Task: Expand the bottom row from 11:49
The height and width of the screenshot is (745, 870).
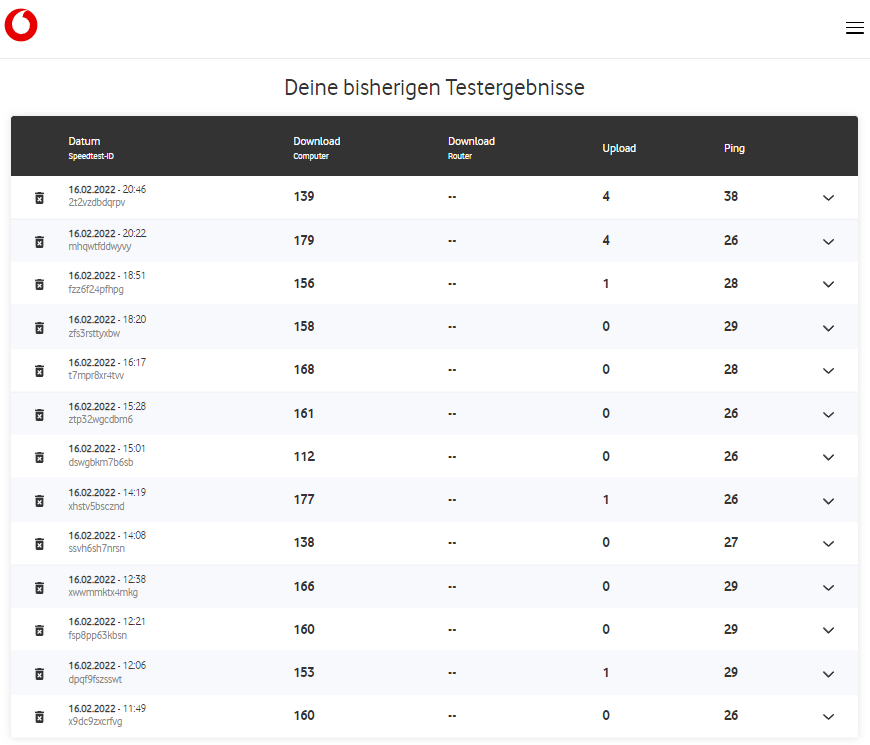Action: click(x=828, y=716)
